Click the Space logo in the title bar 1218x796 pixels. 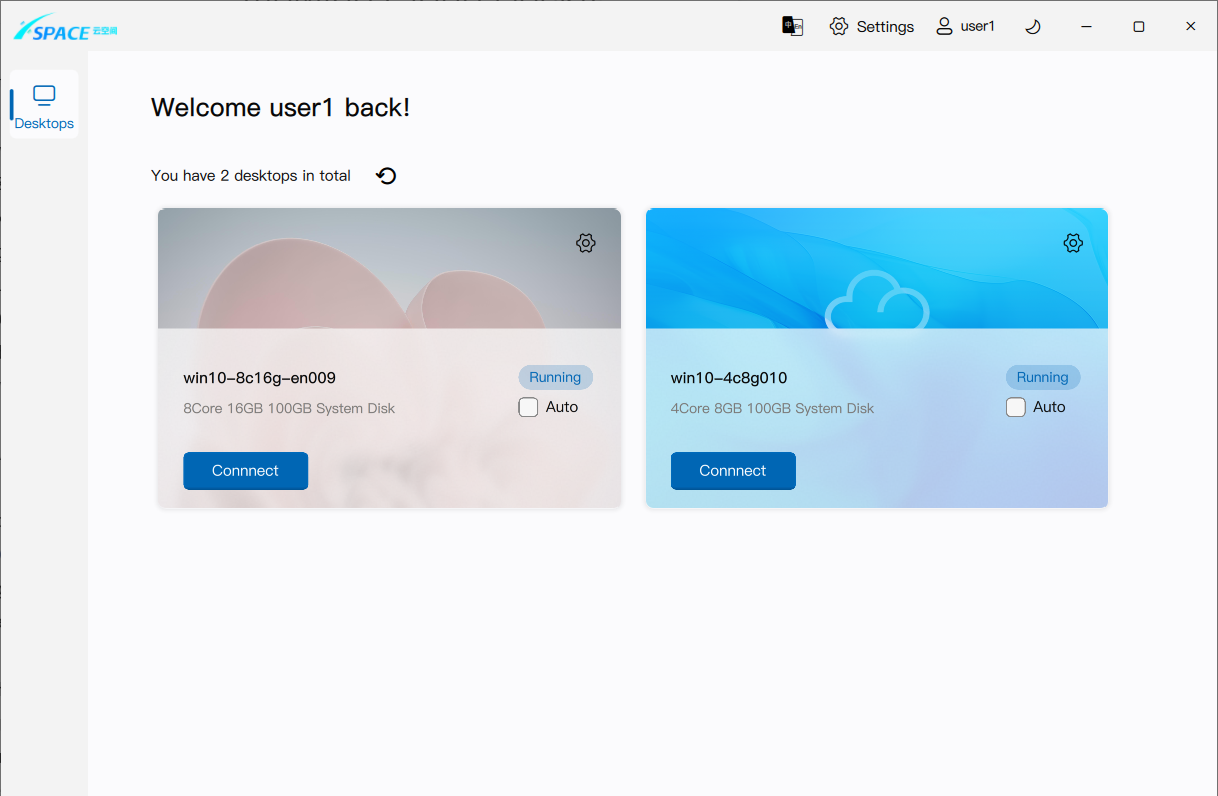(x=65, y=28)
